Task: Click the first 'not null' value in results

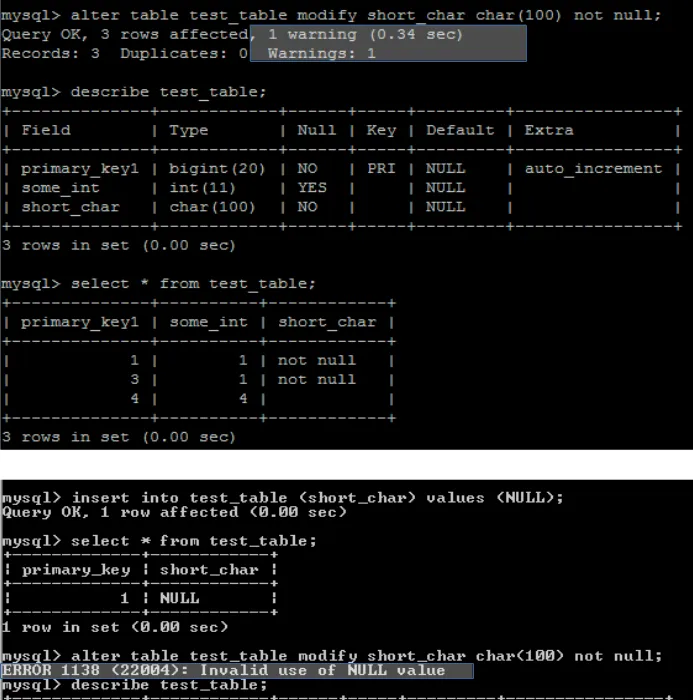Action: (x=317, y=360)
